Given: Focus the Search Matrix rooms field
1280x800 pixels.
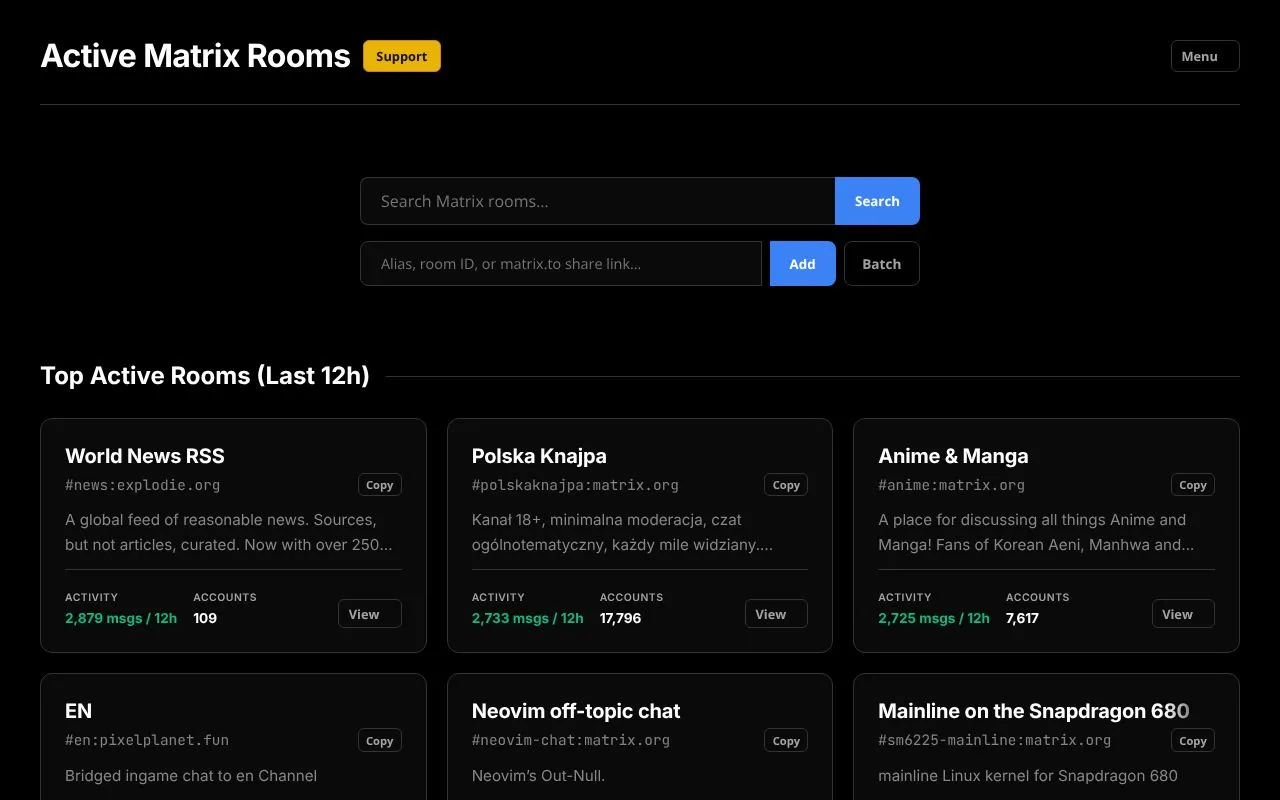Looking at the screenshot, I should (x=598, y=201).
